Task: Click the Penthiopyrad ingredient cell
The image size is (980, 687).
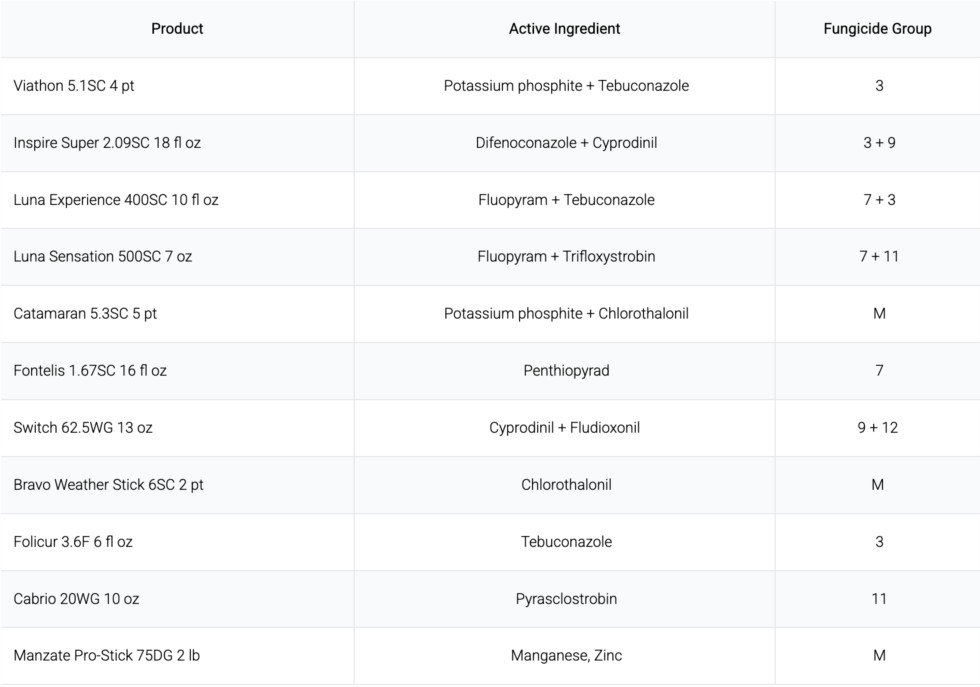Action: (x=566, y=371)
